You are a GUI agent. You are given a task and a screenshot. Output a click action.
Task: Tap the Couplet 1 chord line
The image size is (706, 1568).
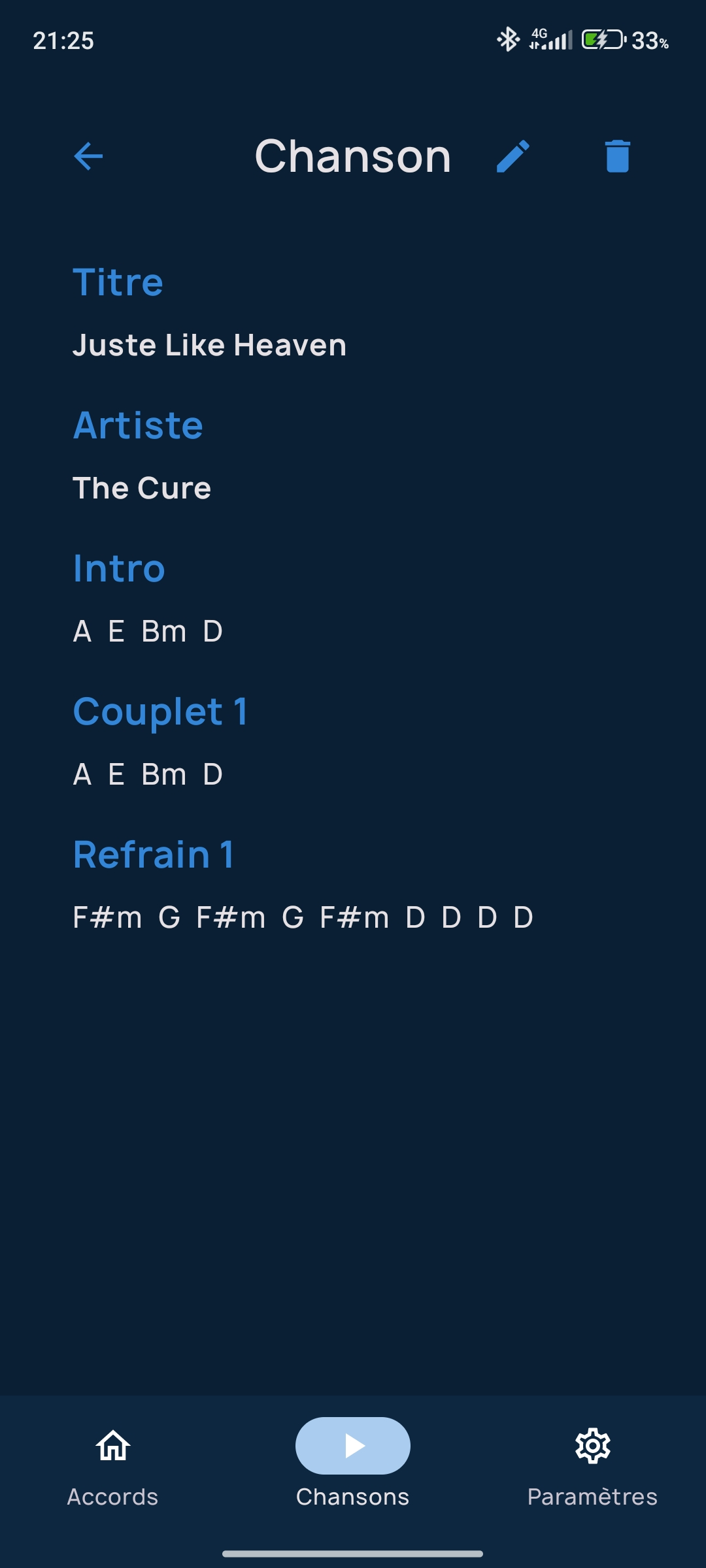148,774
